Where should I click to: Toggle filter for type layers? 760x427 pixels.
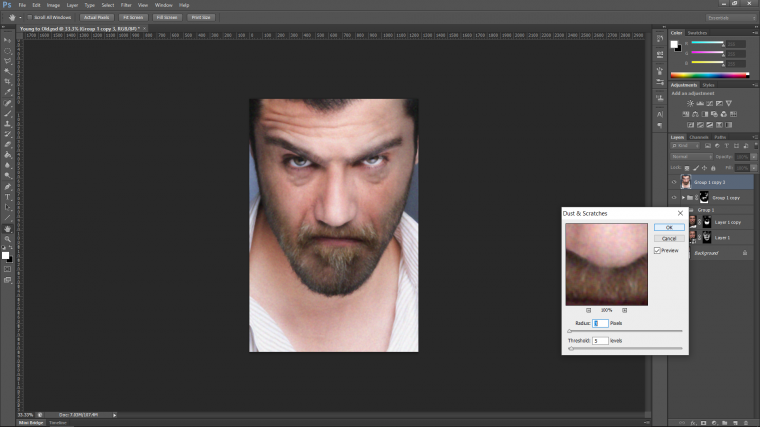[x=727, y=146]
